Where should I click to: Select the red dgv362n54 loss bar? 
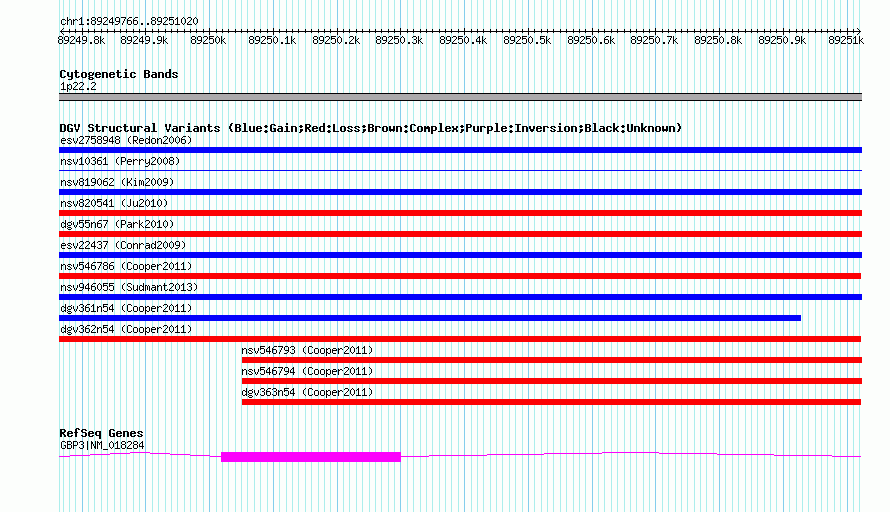click(x=460, y=339)
